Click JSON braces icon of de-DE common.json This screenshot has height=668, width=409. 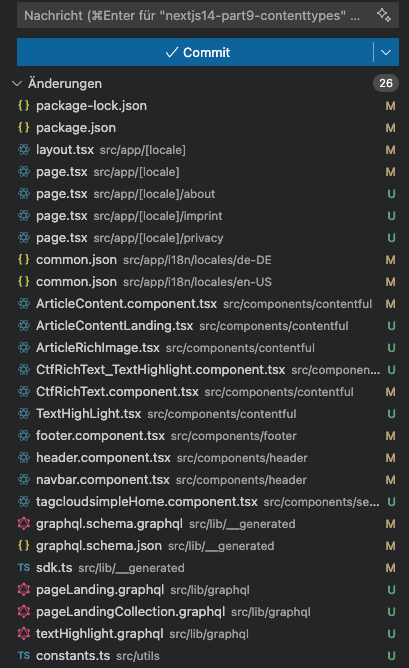(24, 259)
